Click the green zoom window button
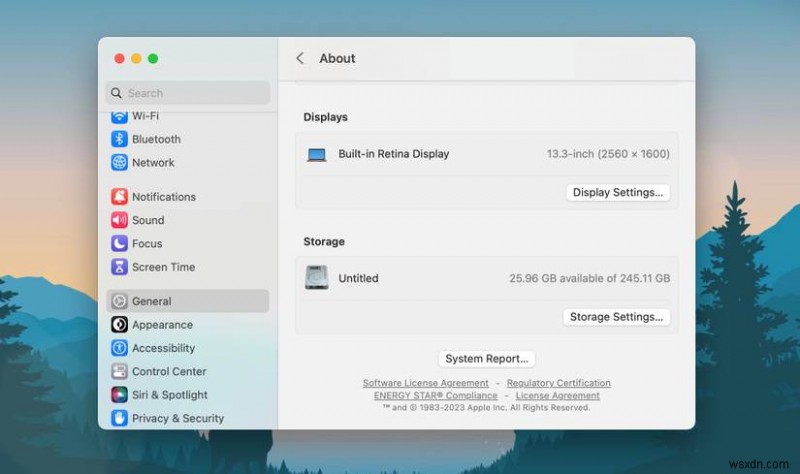800x474 pixels. pos(153,59)
